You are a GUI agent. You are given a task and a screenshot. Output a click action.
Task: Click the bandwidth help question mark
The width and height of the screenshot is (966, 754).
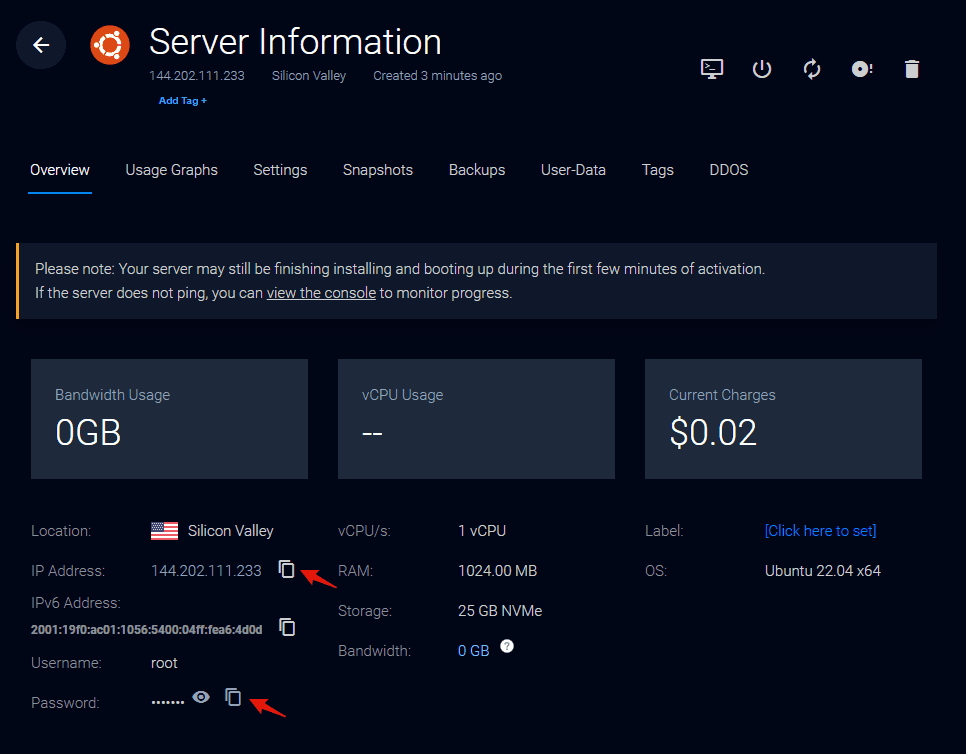507,647
